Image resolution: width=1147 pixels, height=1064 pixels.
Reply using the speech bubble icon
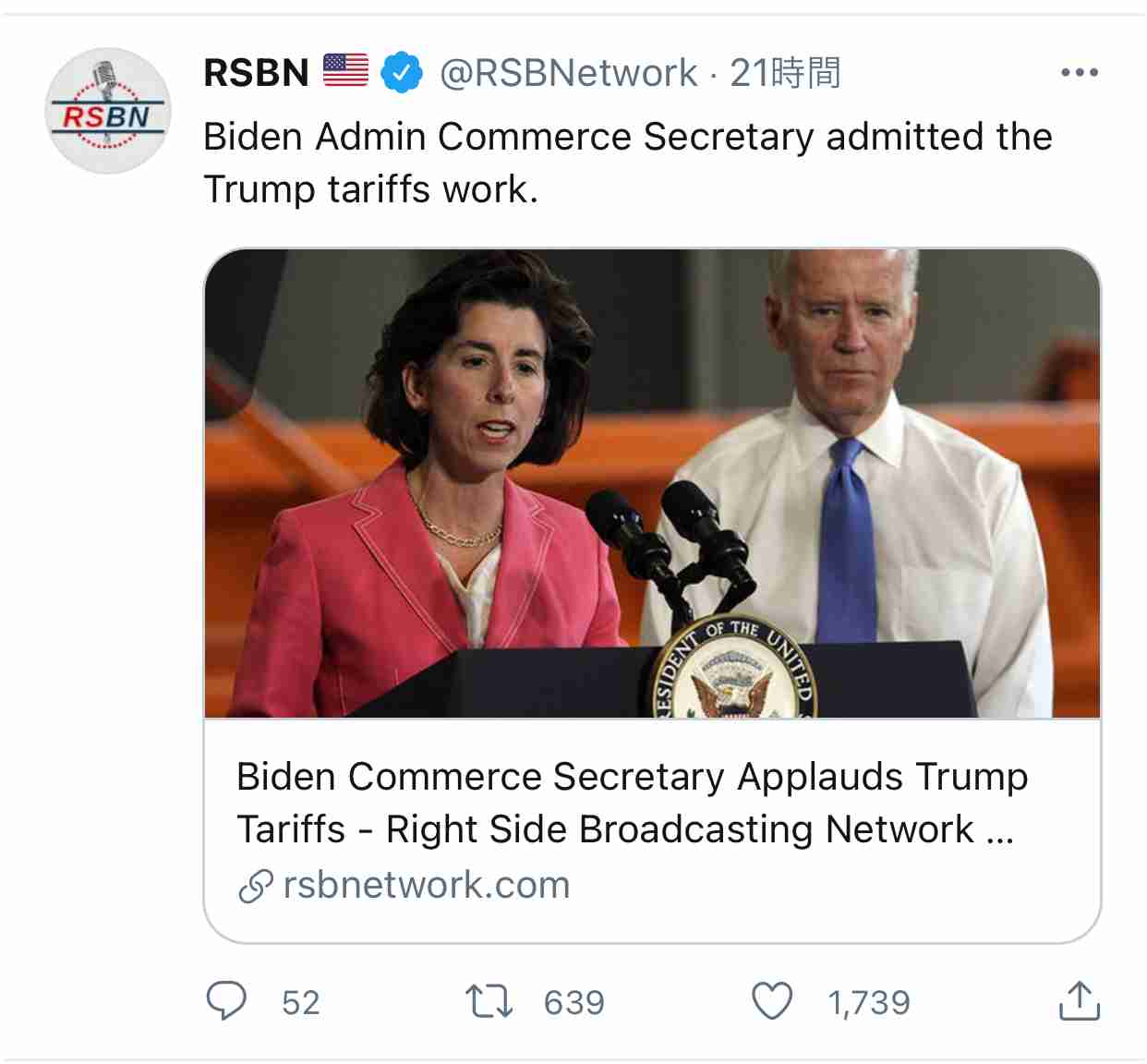click(x=226, y=1001)
